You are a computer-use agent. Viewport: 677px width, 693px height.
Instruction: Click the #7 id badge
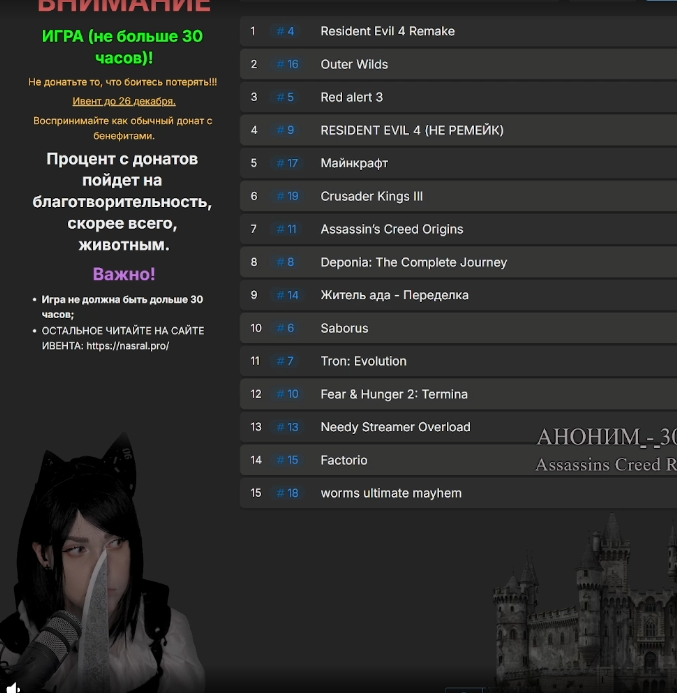(285, 361)
